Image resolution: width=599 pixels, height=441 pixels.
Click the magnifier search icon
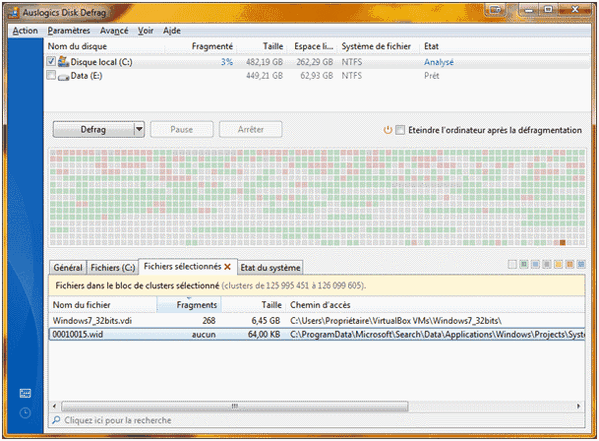click(x=57, y=420)
